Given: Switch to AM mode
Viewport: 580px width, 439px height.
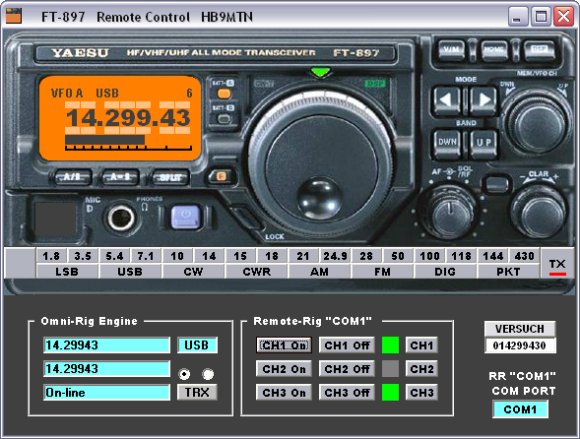Looking at the screenshot, I should 319,271.
